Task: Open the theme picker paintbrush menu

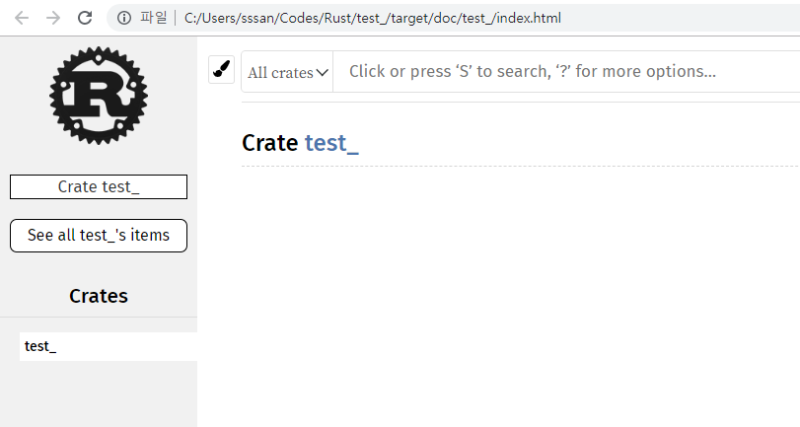Action: point(221,70)
